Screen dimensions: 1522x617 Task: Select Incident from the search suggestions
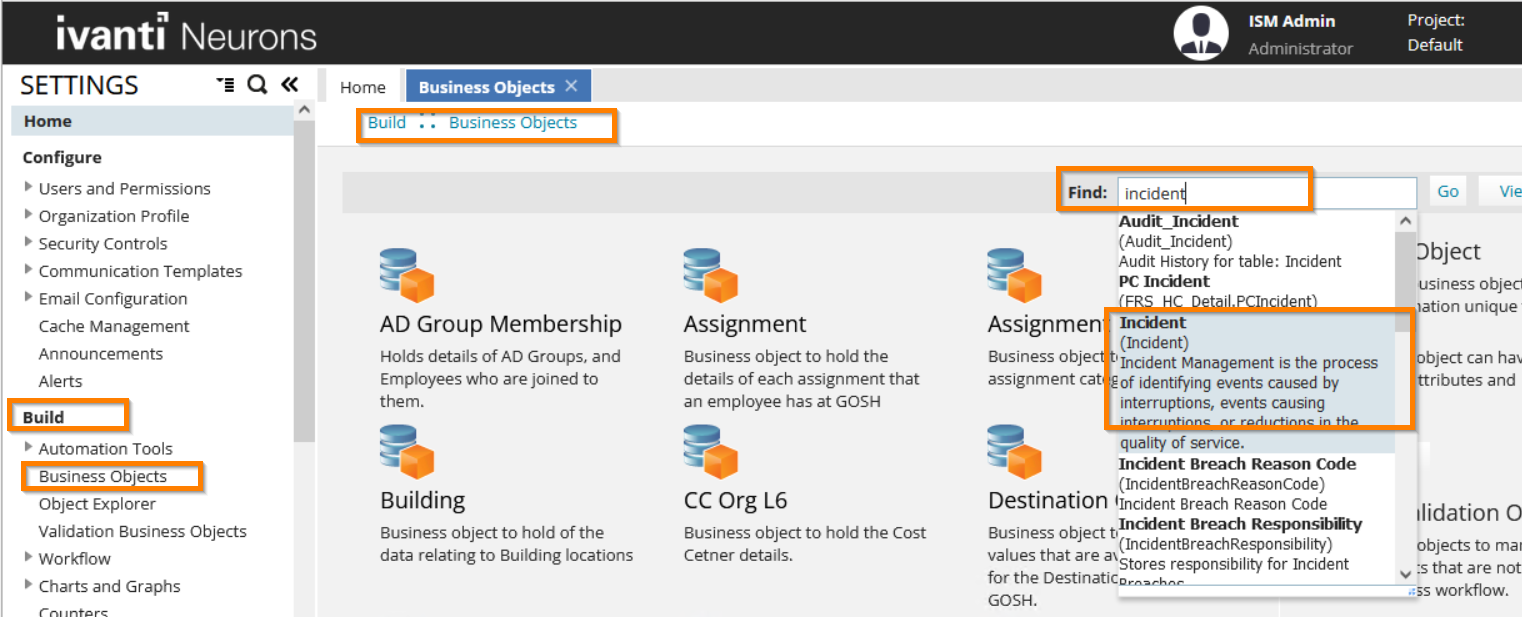pos(1152,323)
